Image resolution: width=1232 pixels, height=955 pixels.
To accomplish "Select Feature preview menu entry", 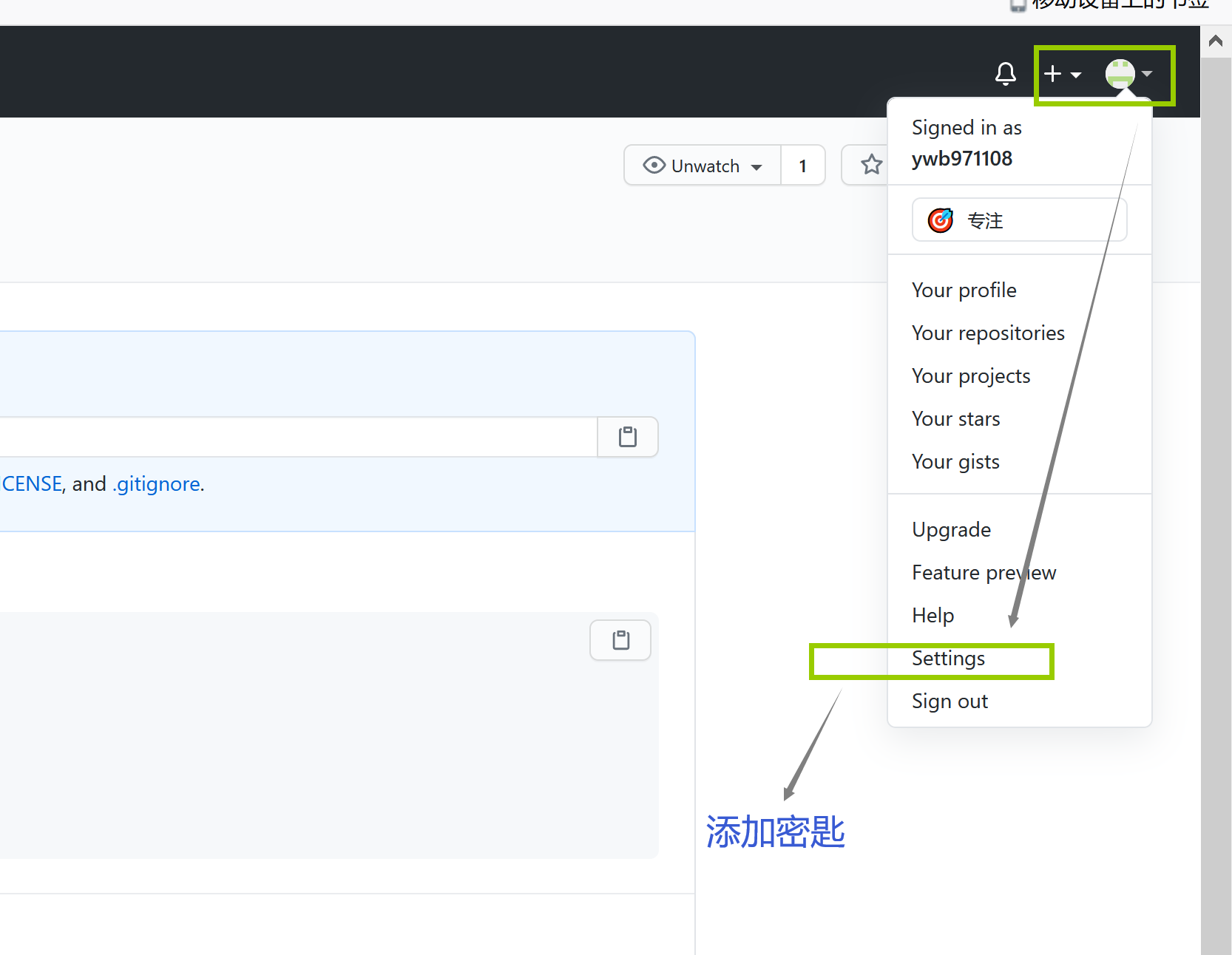I will (x=984, y=571).
